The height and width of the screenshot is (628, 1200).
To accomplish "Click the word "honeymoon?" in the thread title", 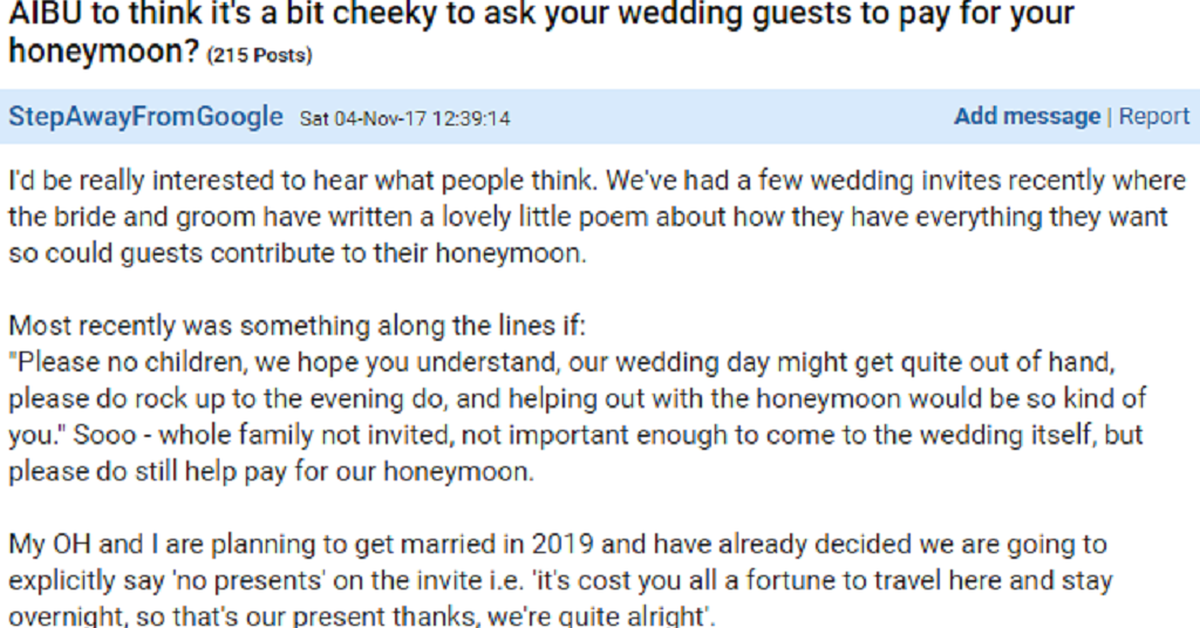I will point(100,52).
